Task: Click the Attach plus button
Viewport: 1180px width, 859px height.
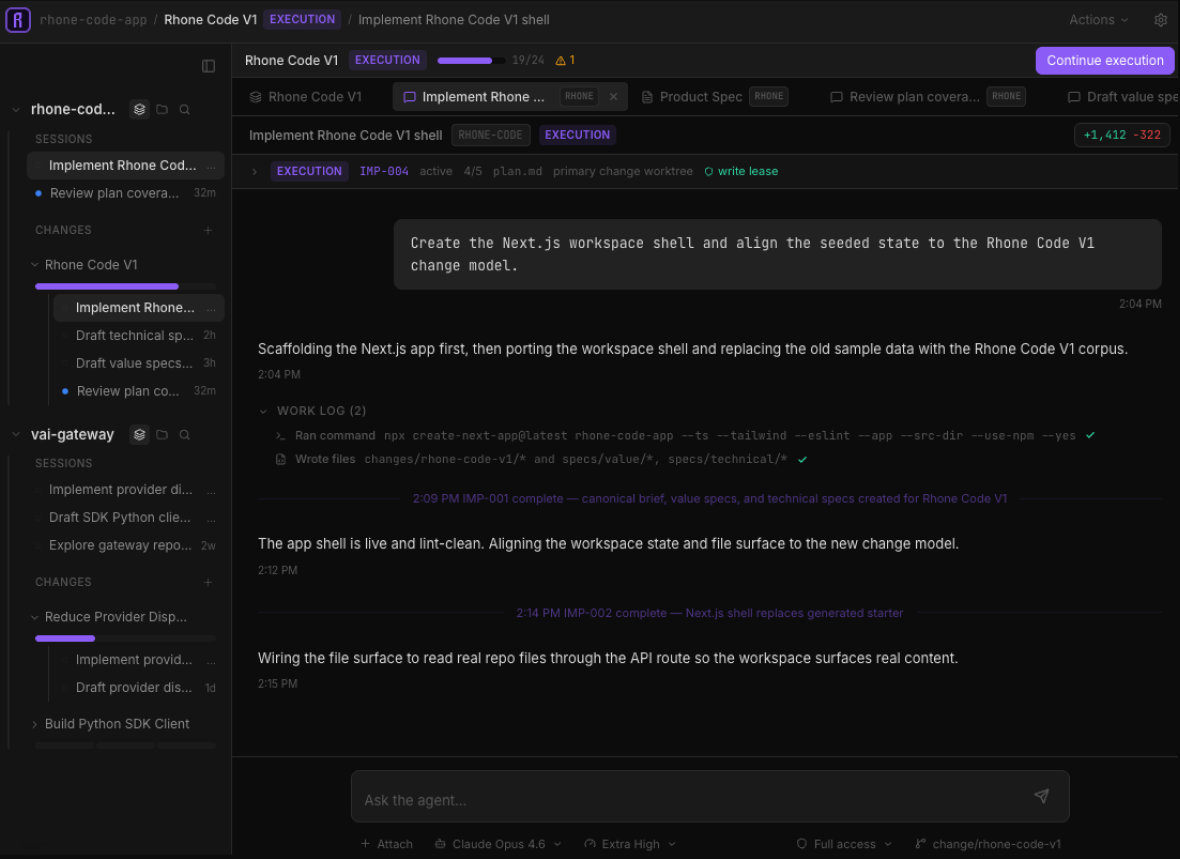Action: (x=387, y=844)
